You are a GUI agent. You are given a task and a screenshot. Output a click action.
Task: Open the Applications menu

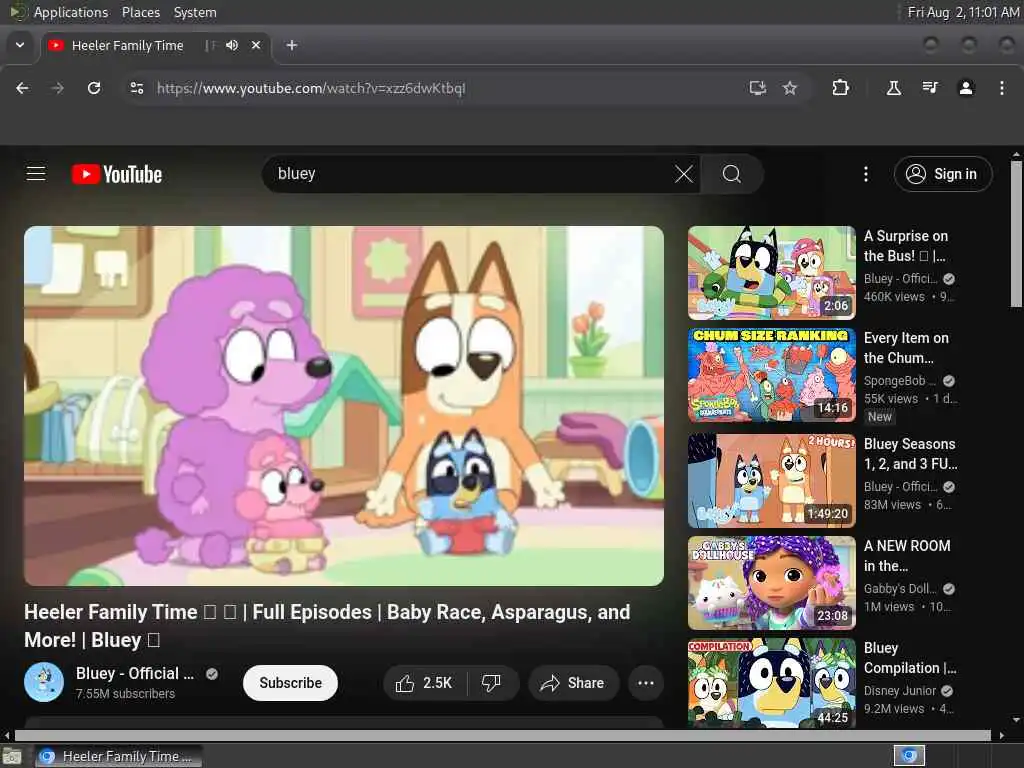coord(71,12)
